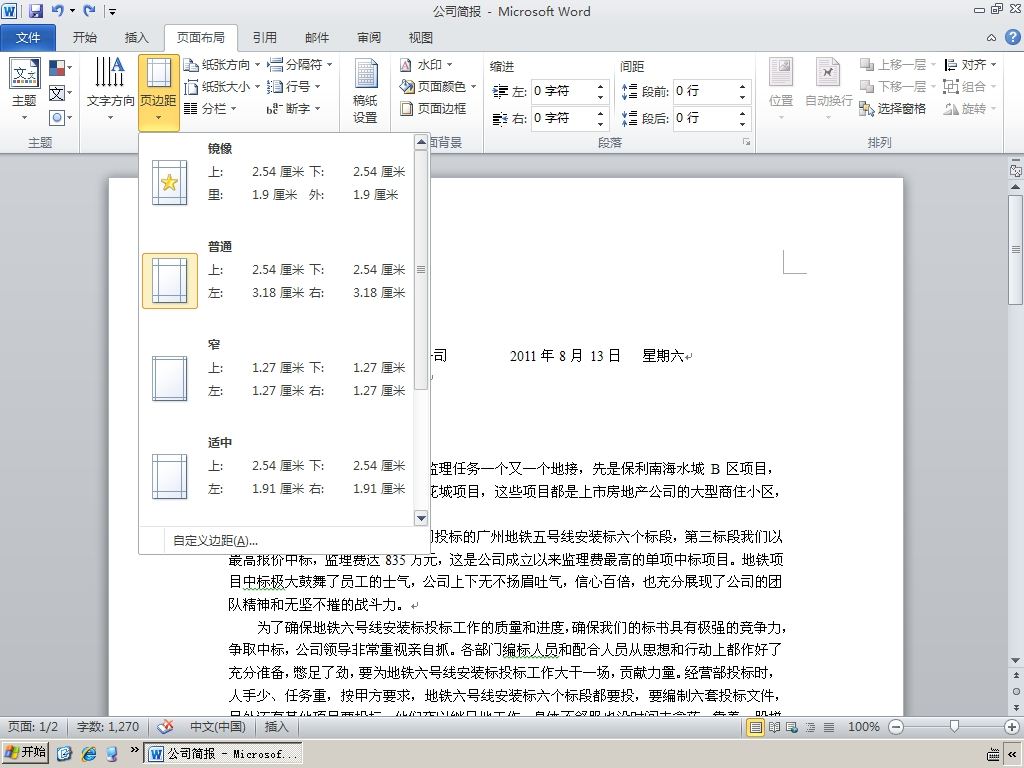Select Print Layout view icon in status bar

[756, 727]
